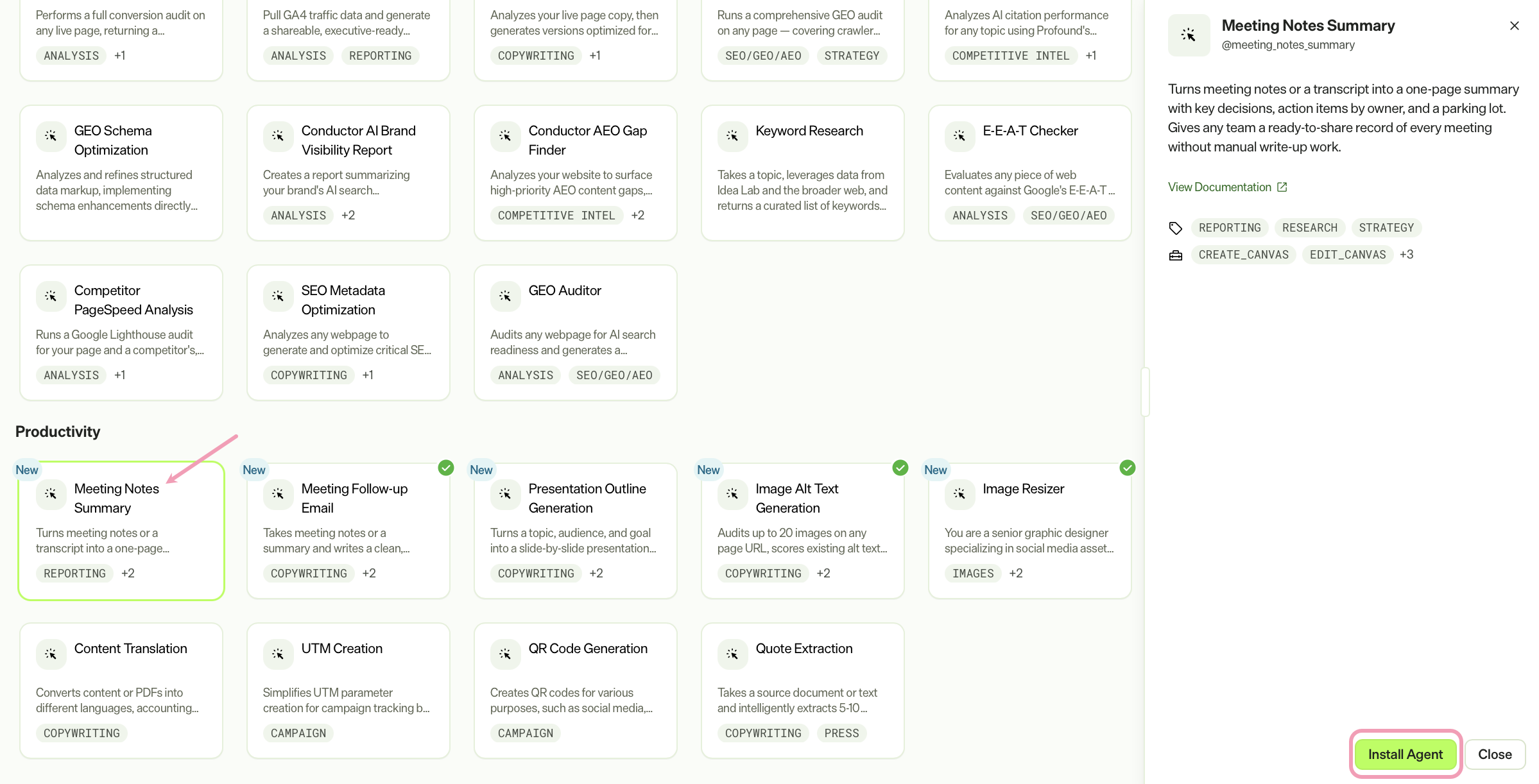Open the E-E-A-T Checker card title

tap(1030, 131)
